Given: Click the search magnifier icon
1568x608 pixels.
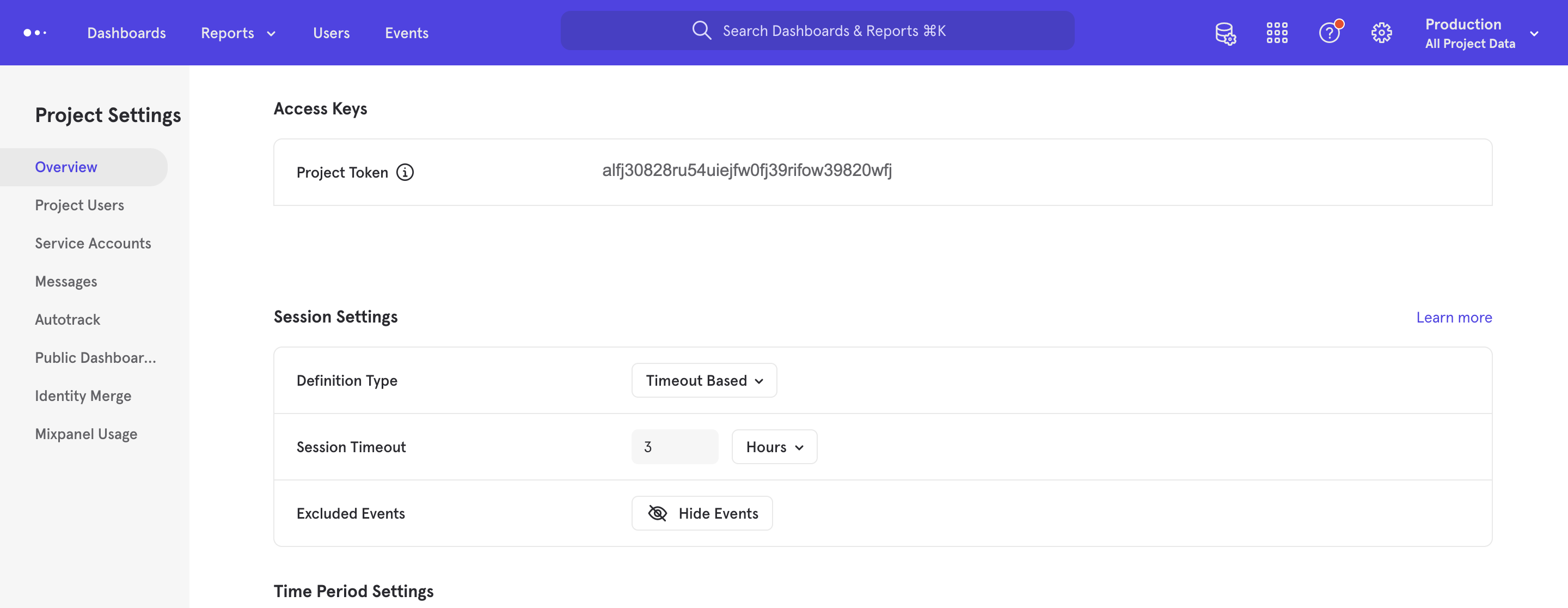Looking at the screenshot, I should pos(701,30).
